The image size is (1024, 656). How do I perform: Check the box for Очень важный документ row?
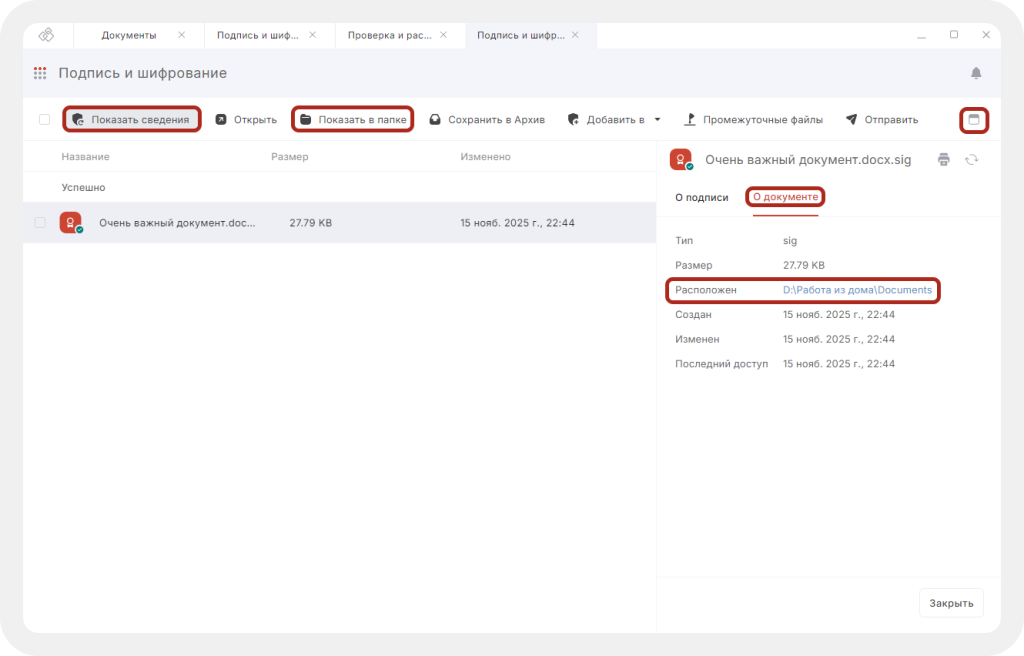pos(41,223)
